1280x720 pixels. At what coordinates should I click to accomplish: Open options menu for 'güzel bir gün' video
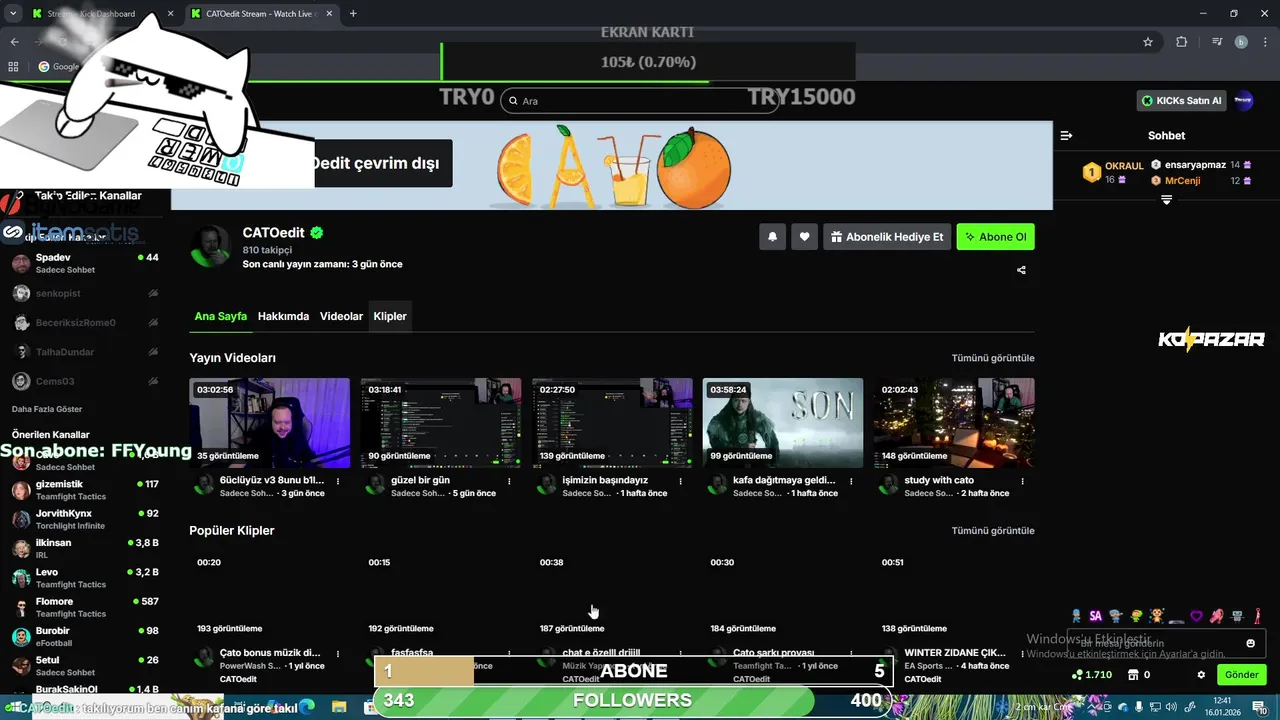509,481
